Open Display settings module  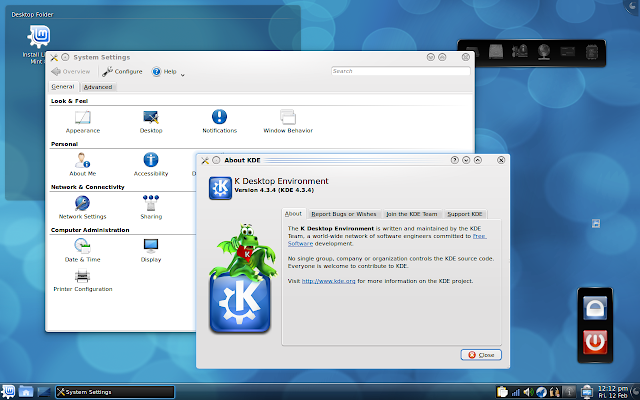(x=151, y=250)
